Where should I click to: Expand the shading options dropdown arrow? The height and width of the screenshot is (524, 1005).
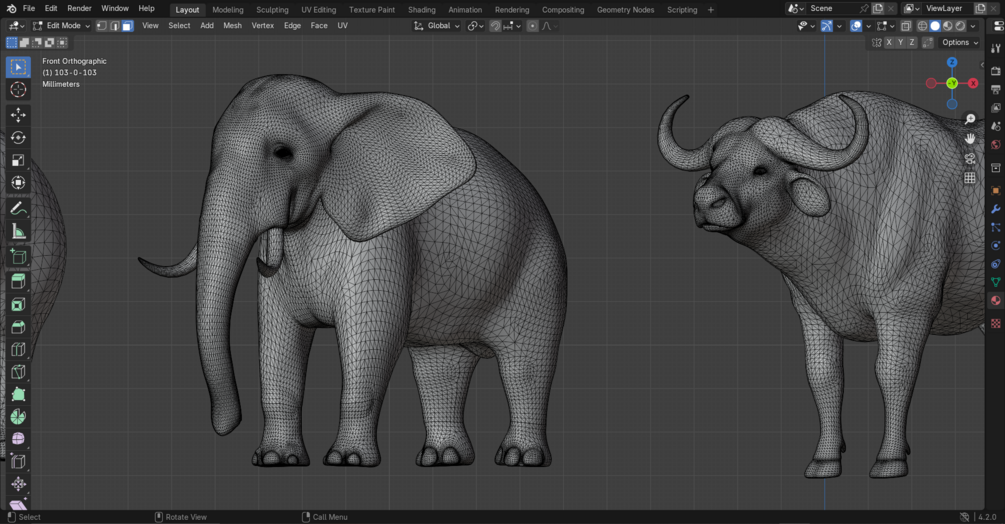973,26
